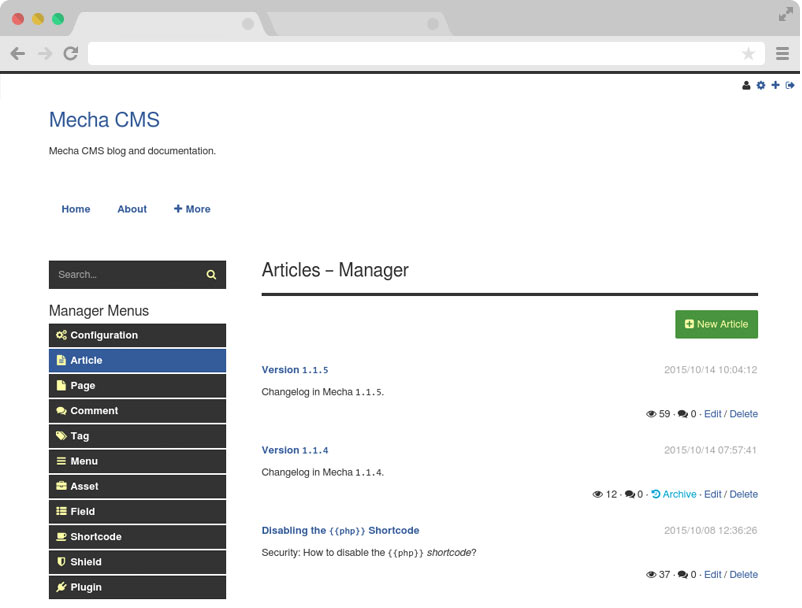
Task: Click the Plugin plug icon
Action: 61,587
